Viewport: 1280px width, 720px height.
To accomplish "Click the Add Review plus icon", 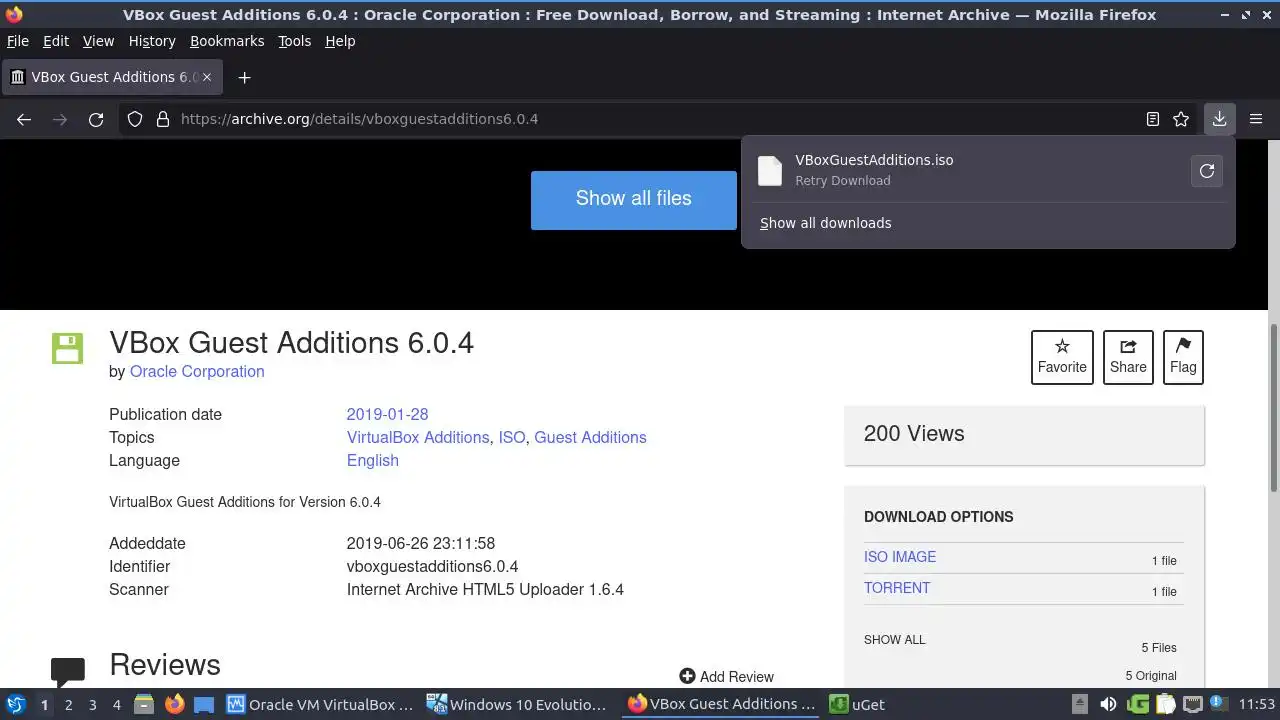I will (687, 676).
